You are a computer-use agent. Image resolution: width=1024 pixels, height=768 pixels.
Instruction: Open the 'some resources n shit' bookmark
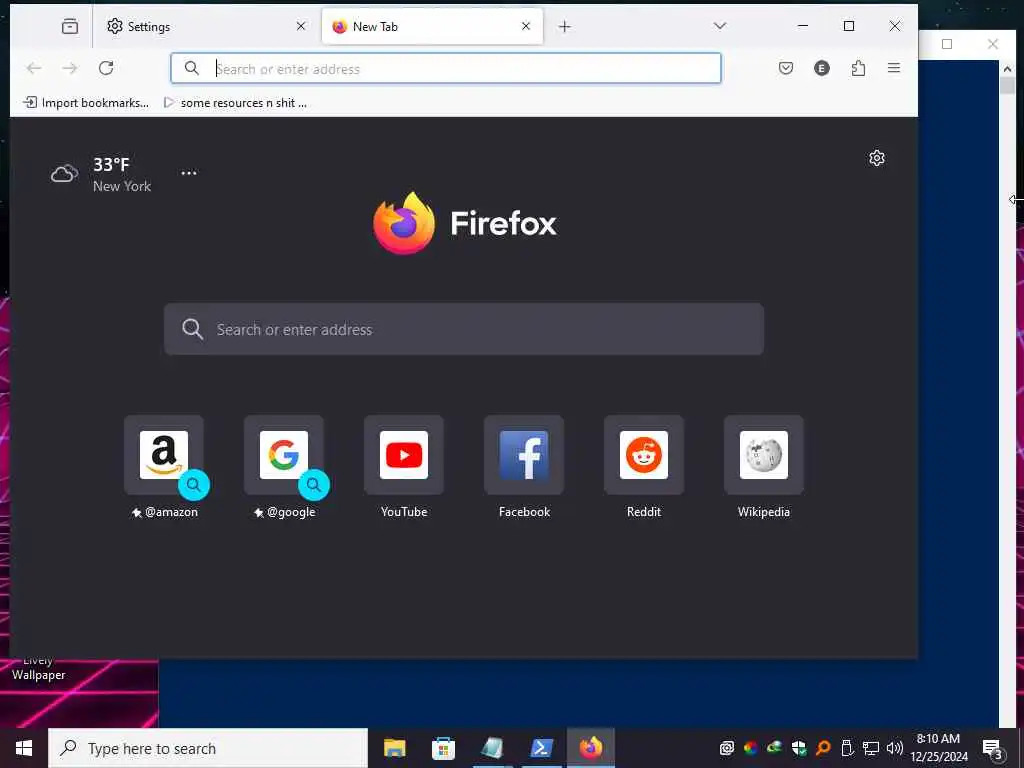tap(234, 103)
